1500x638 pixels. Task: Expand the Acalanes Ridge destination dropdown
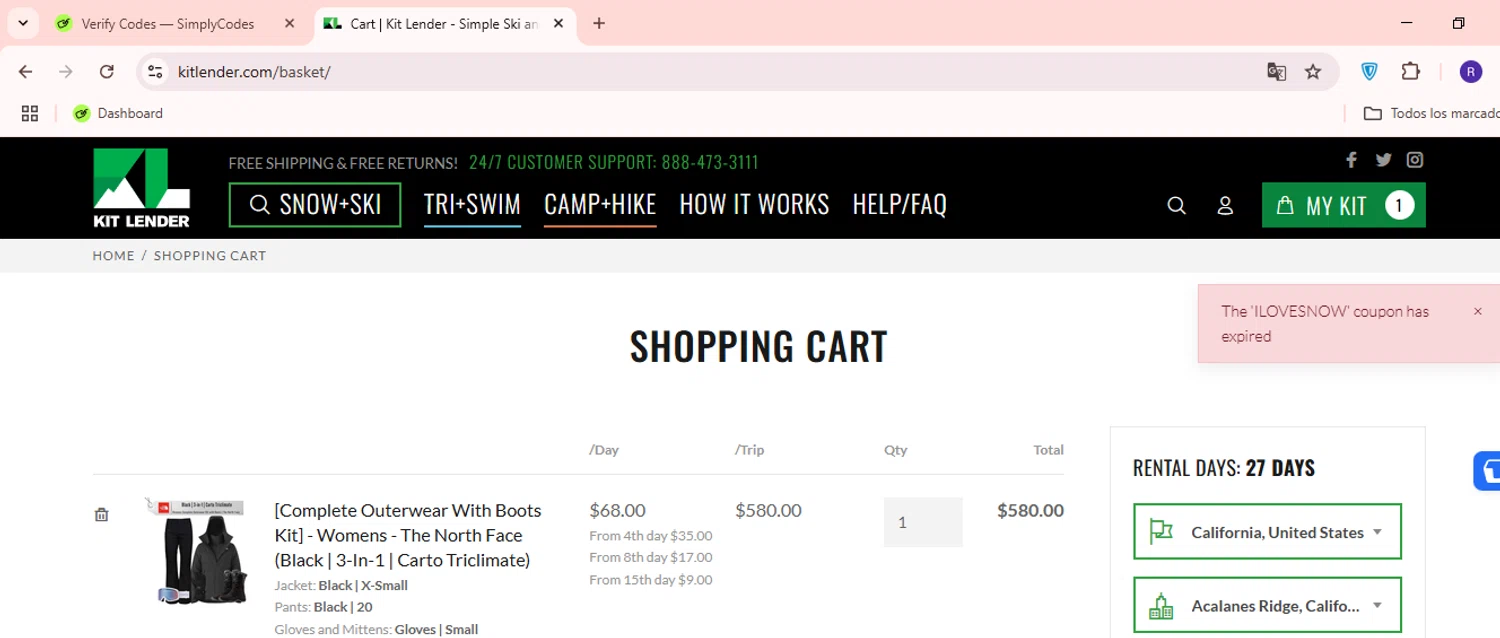1267,606
